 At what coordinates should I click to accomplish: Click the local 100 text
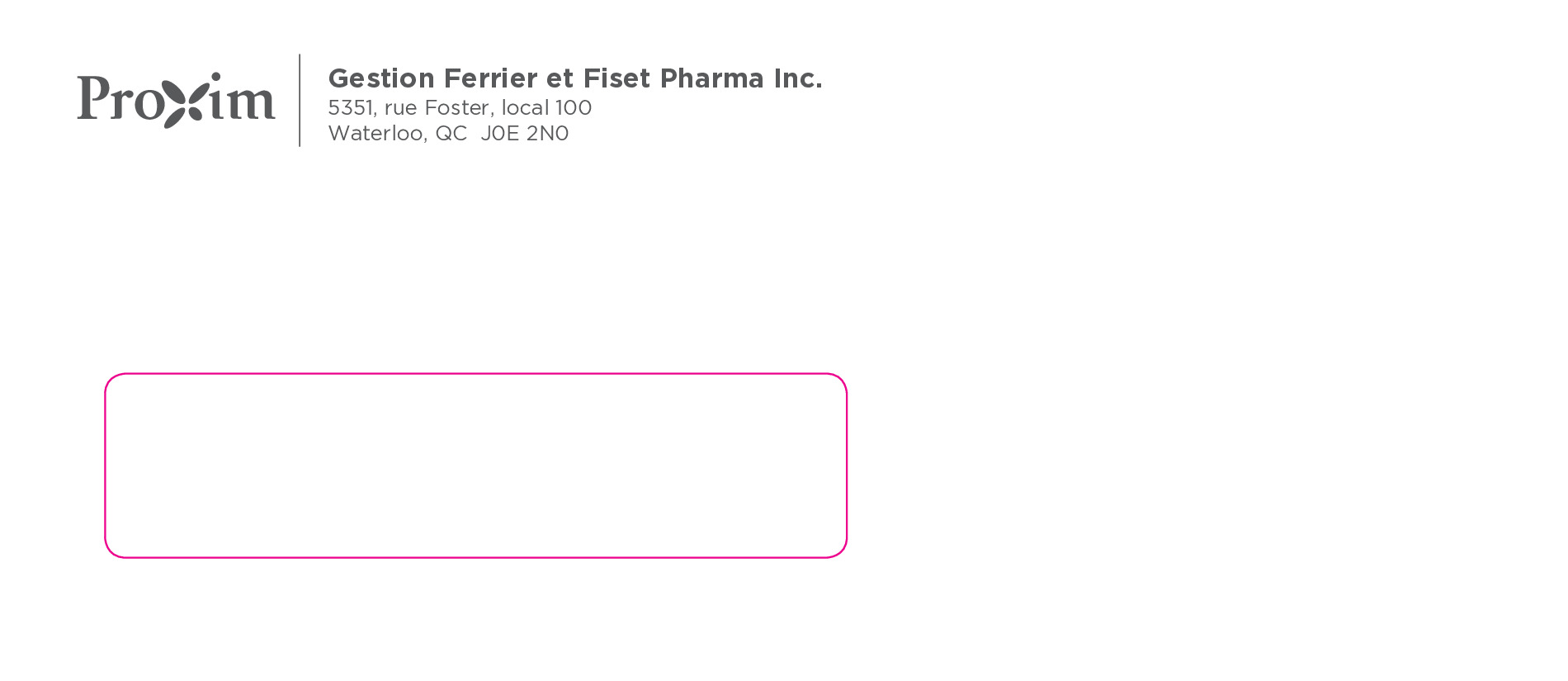[x=546, y=108]
